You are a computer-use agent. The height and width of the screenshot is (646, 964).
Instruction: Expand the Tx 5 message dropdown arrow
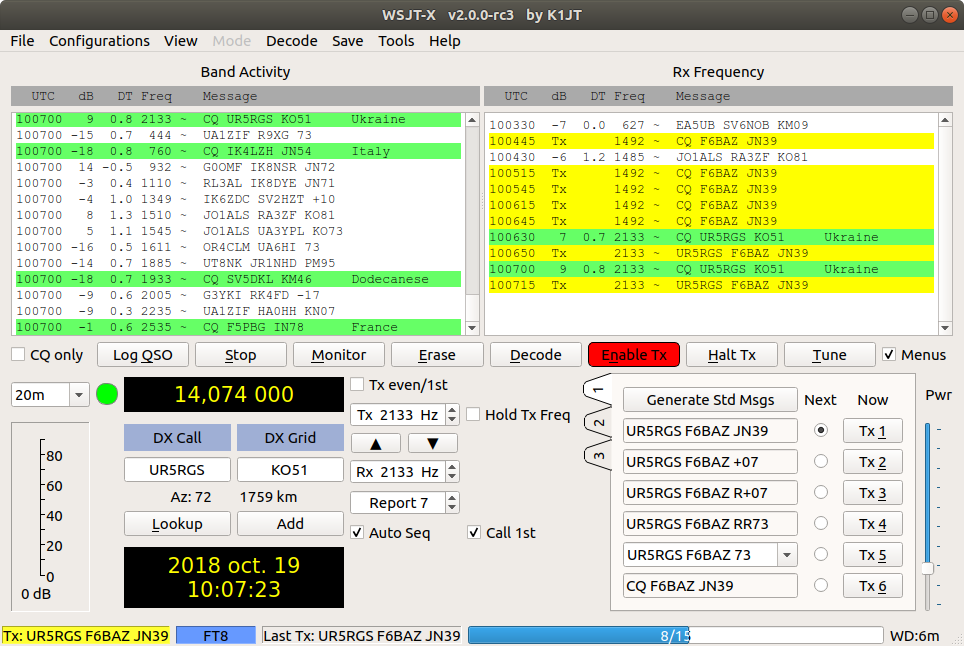787,555
